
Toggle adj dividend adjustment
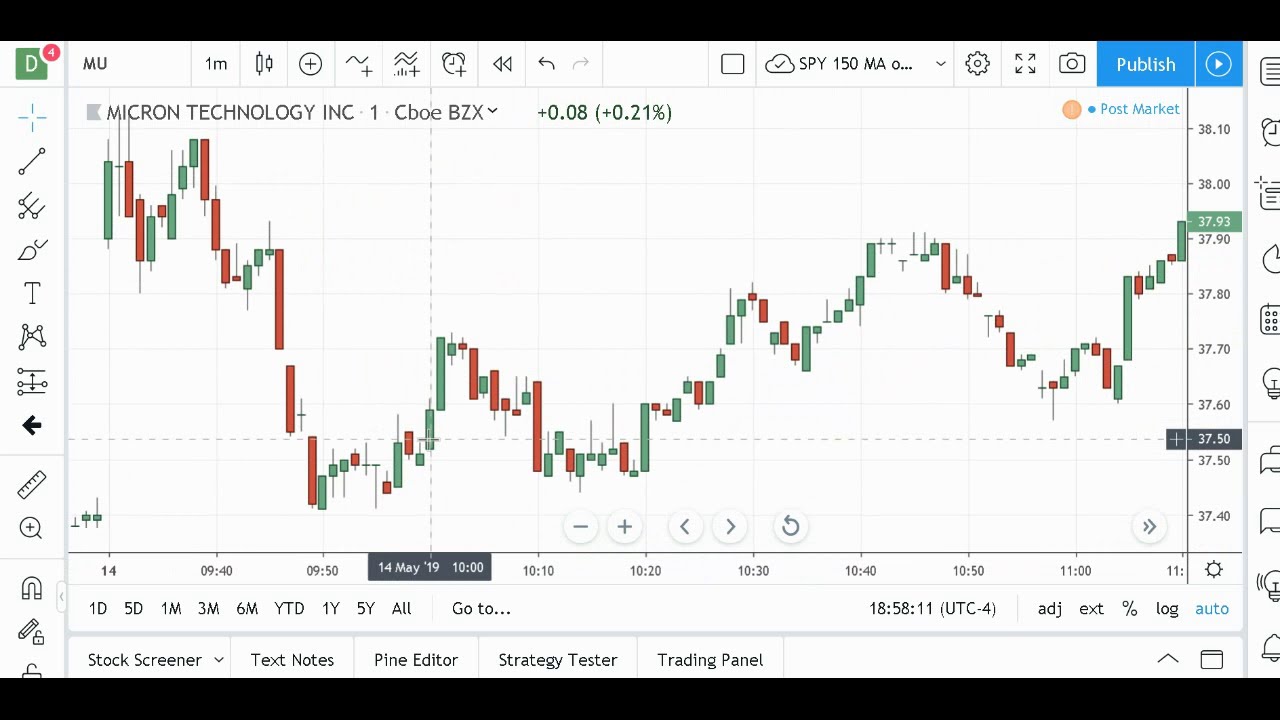click(x=1050, y=608)
